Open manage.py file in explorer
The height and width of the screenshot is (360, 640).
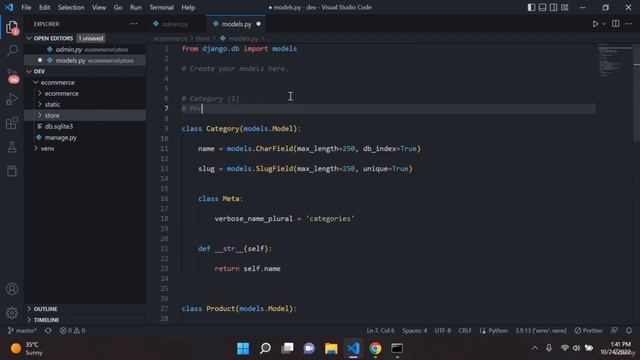click(x=85, y=138)
